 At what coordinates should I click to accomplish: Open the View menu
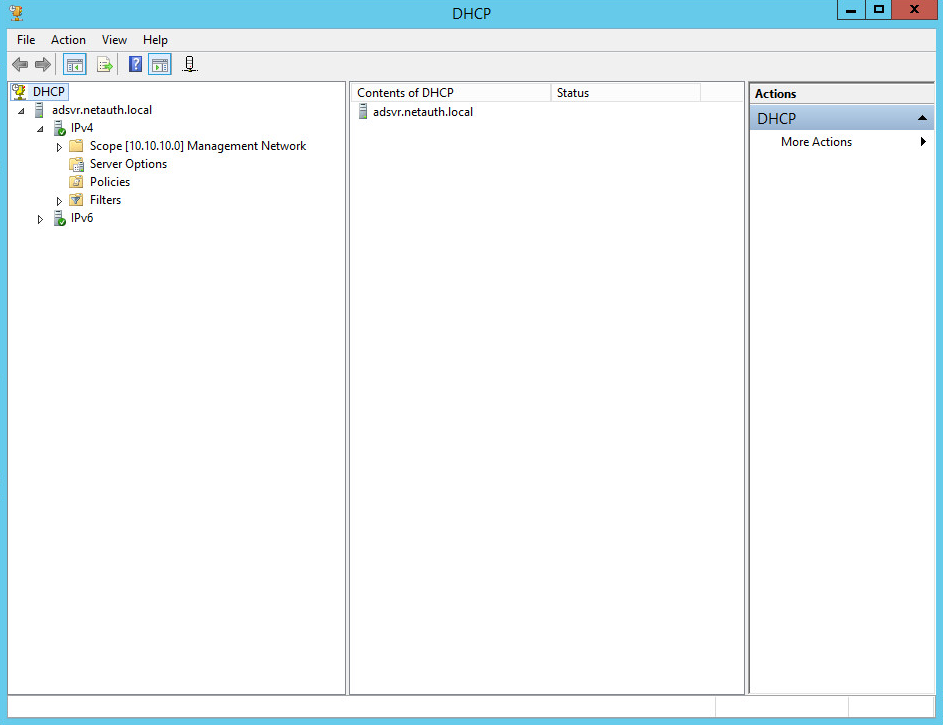pos(114,40)
